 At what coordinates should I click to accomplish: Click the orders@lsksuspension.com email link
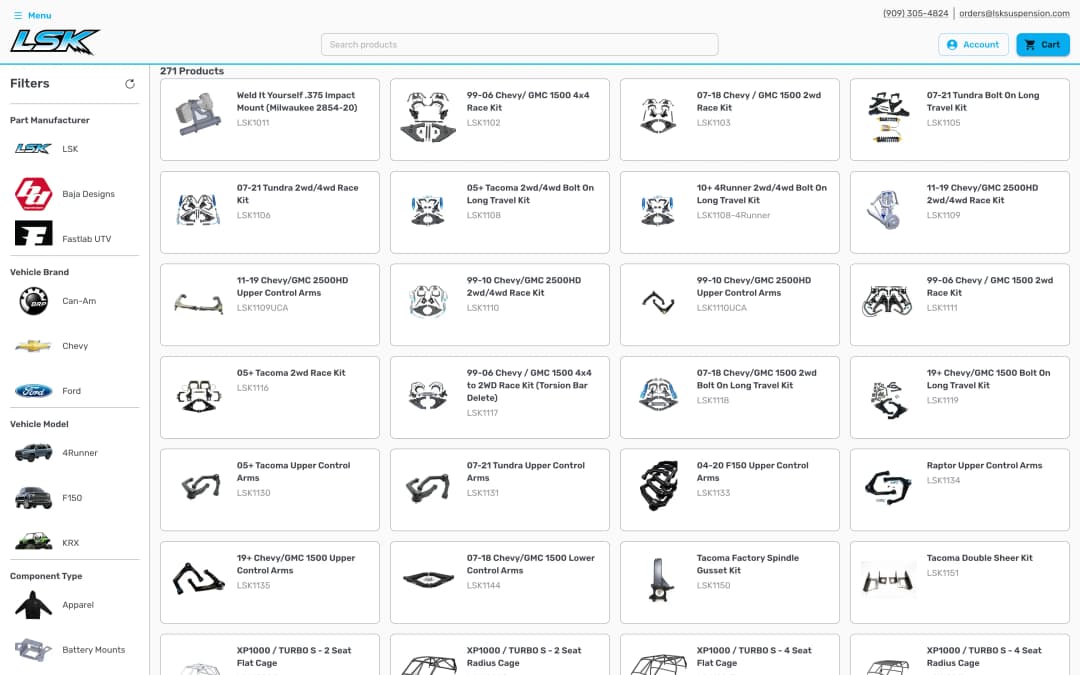point(1014,13)
